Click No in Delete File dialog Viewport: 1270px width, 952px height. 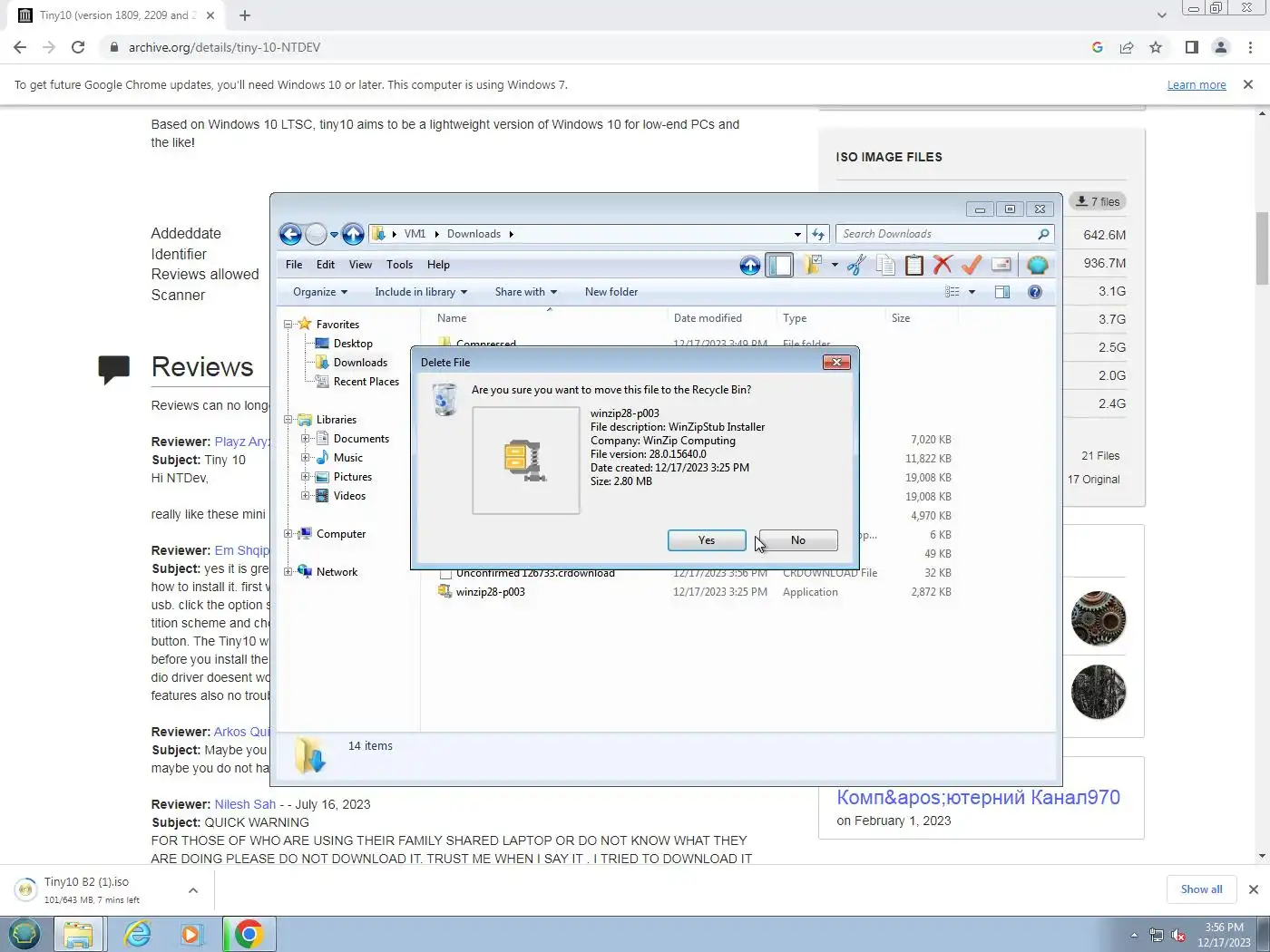[x=798, y=540]
